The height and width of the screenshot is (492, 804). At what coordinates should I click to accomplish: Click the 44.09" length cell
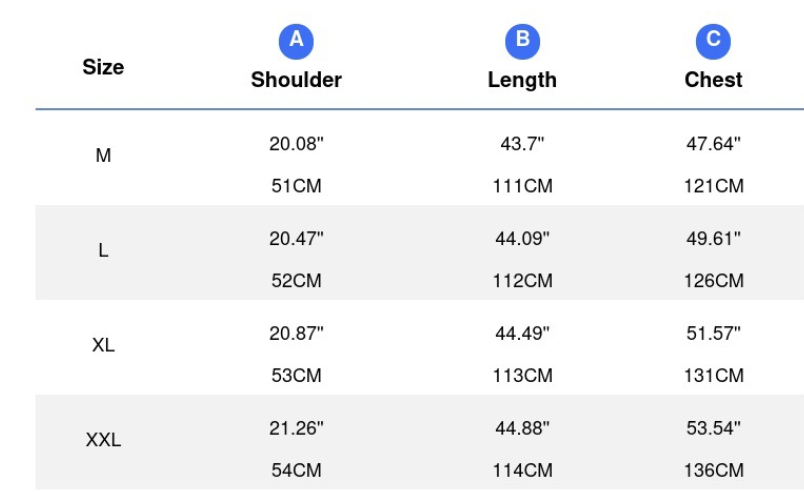[x=522, y=239]
